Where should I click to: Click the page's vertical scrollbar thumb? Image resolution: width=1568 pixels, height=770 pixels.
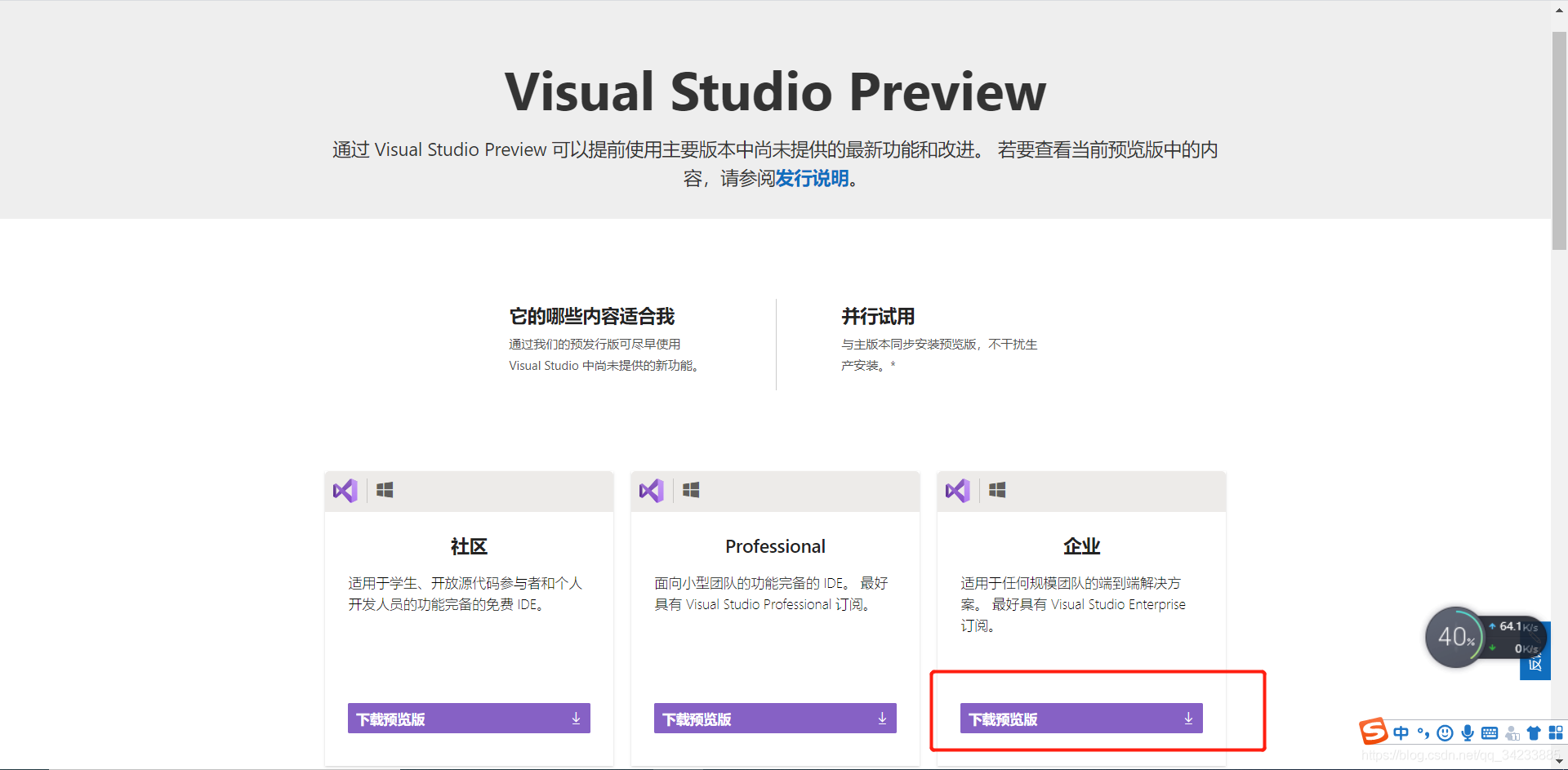(1559, 140)
